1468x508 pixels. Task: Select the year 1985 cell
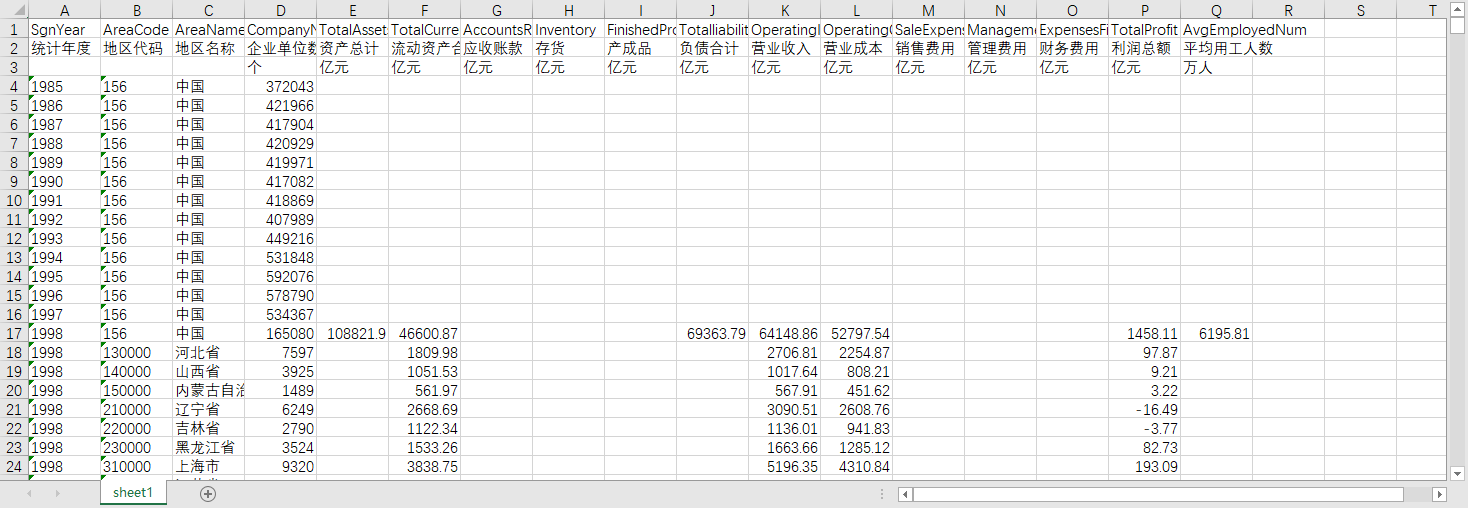[x=65, y=86]
